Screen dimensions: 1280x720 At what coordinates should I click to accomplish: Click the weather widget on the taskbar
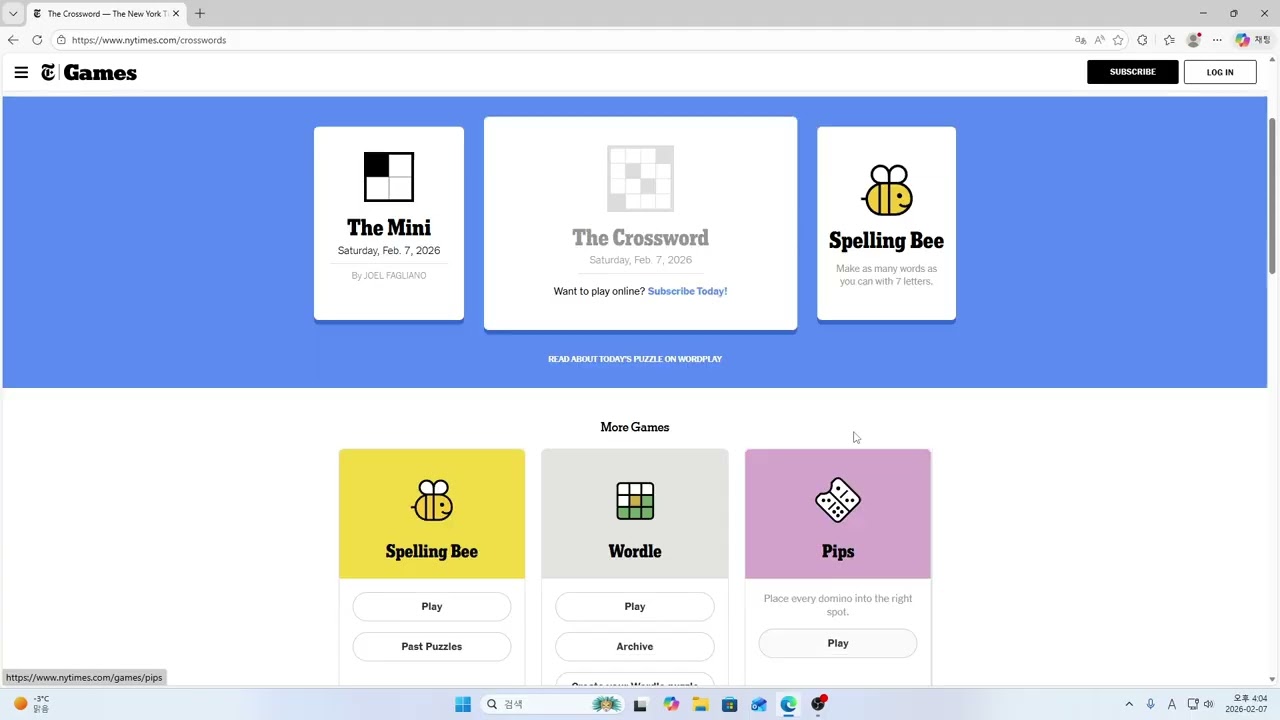[x=30, y=704]
